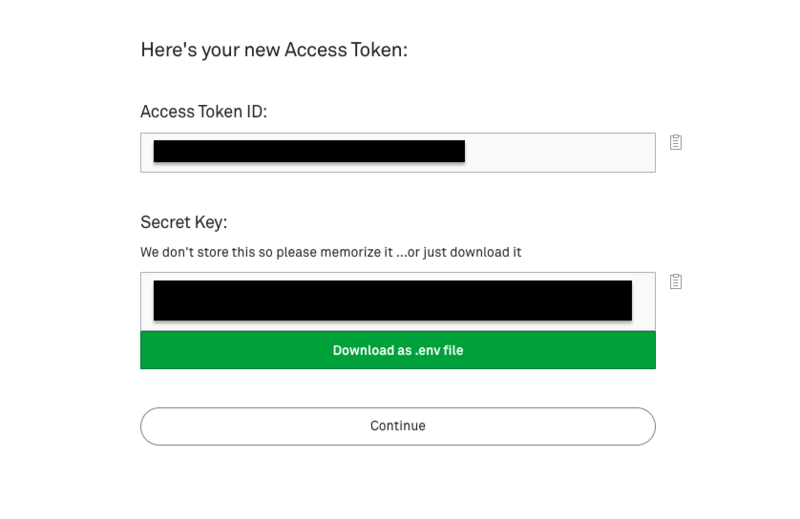
Task: Click inside the Access Token ID field
Action: point(398,153)
